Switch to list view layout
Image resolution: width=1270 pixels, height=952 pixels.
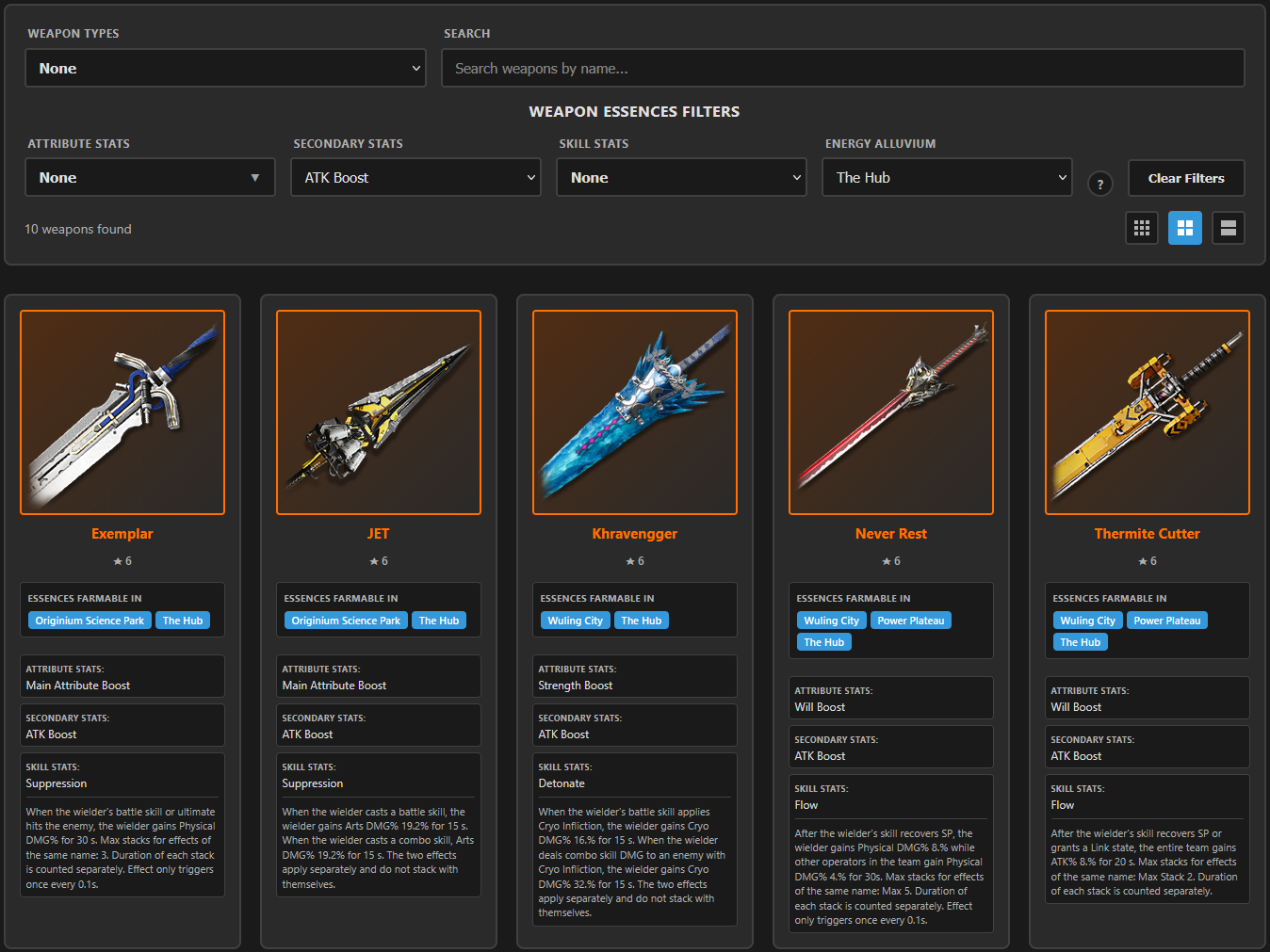click(x=1229, y=228)
